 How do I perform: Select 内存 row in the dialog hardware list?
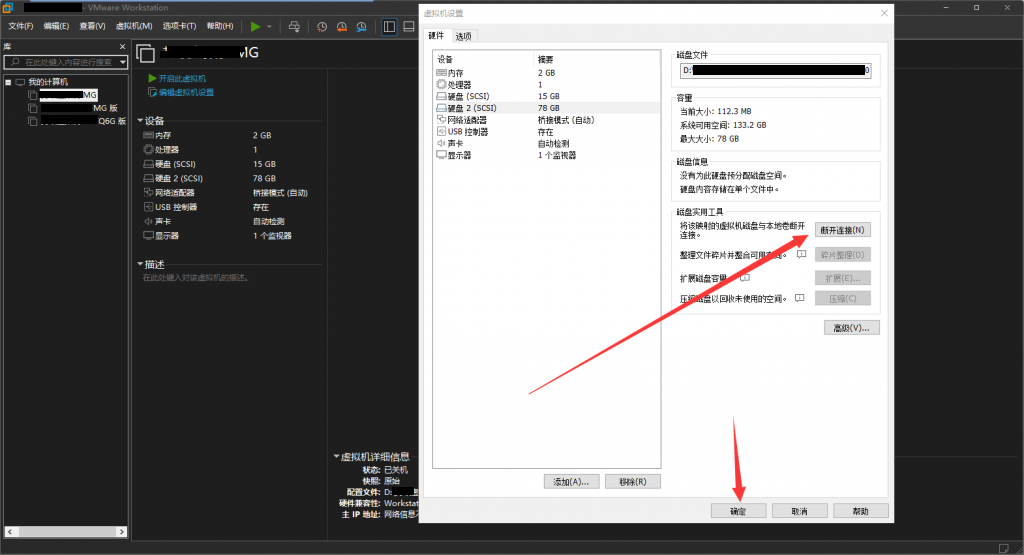[x=546, y=73]
